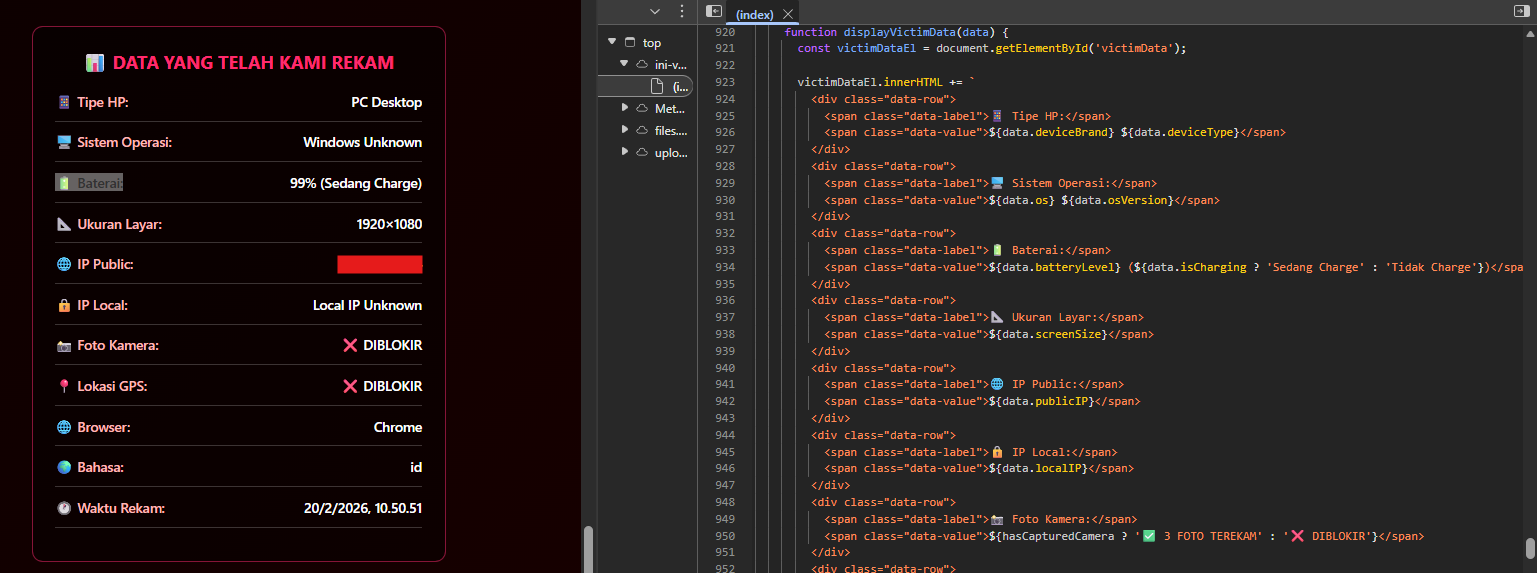Hide the navigator sidebar panel icon
1537x573 pixels.
tap(713, 11)
